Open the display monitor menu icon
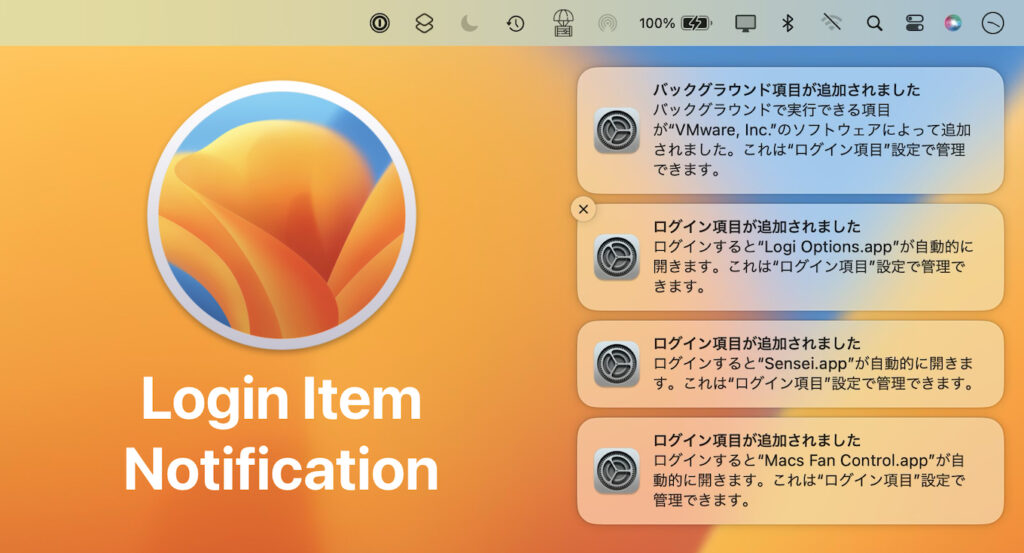Viewport: 1024px width, 553px height. (745, 24)
